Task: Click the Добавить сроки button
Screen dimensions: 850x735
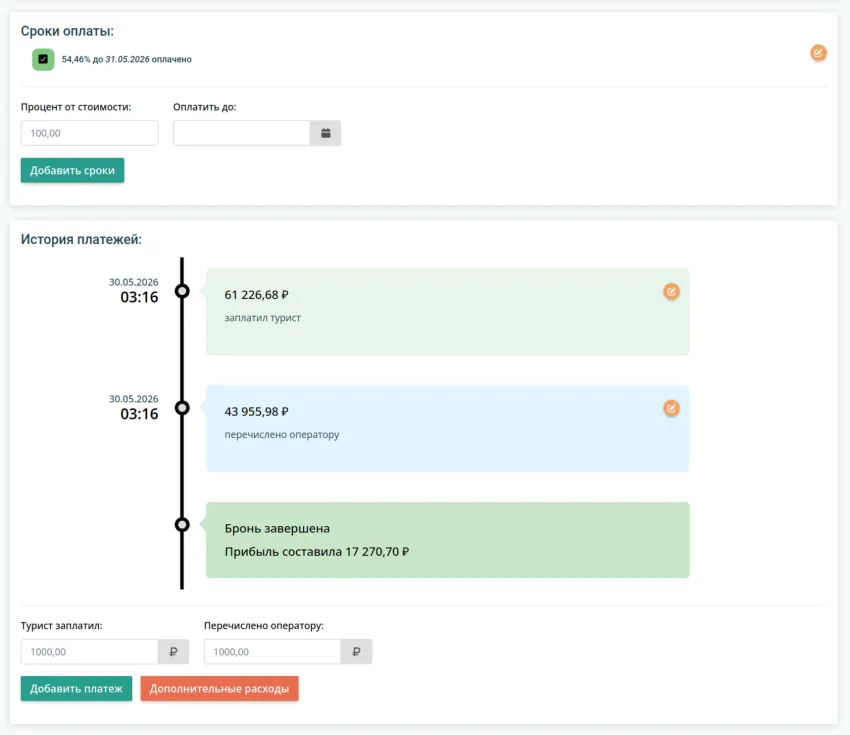Action: pyautogui.click(x=73, y=170)
